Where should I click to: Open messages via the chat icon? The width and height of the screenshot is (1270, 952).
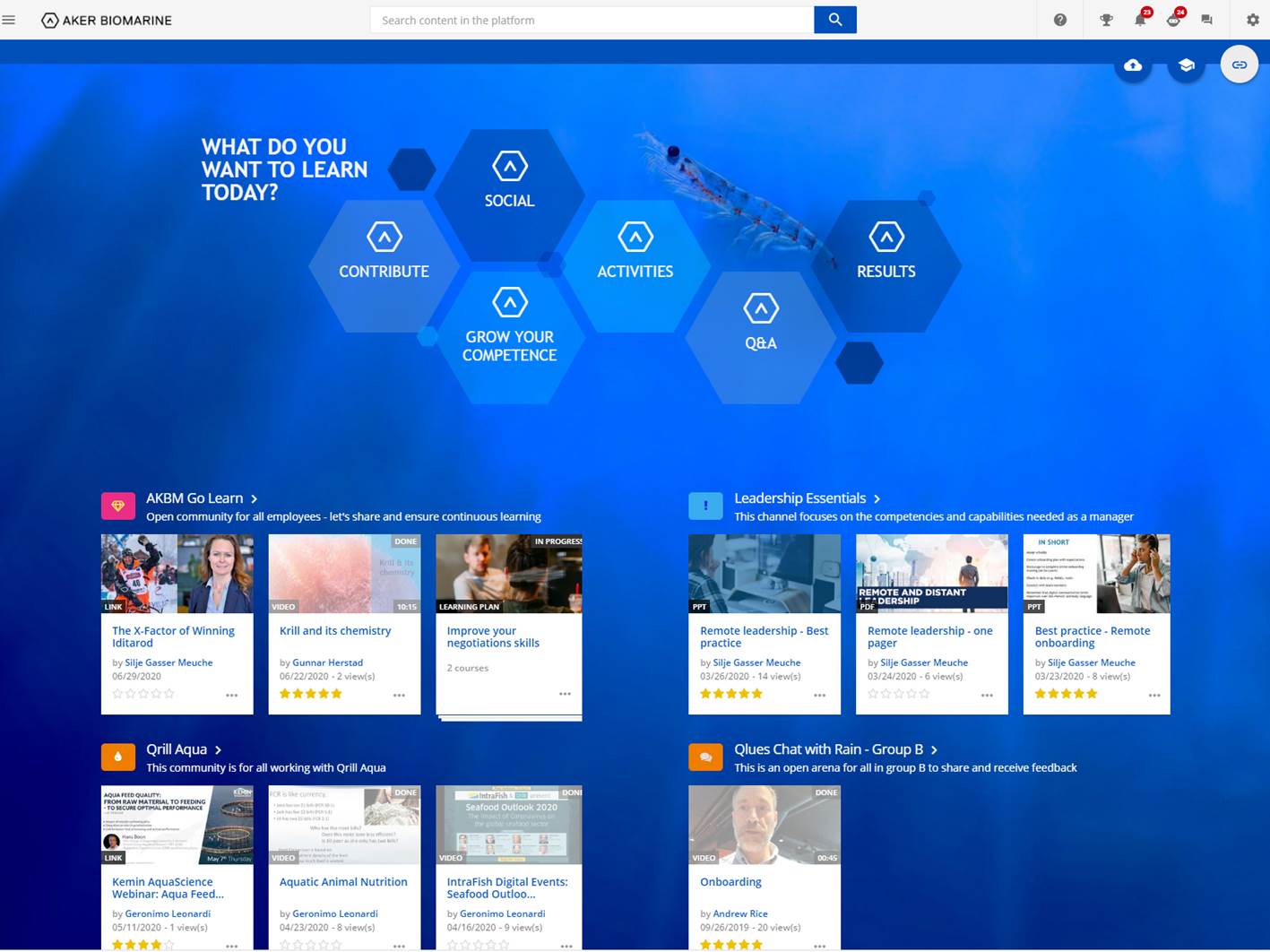(x=1206, y=19)
